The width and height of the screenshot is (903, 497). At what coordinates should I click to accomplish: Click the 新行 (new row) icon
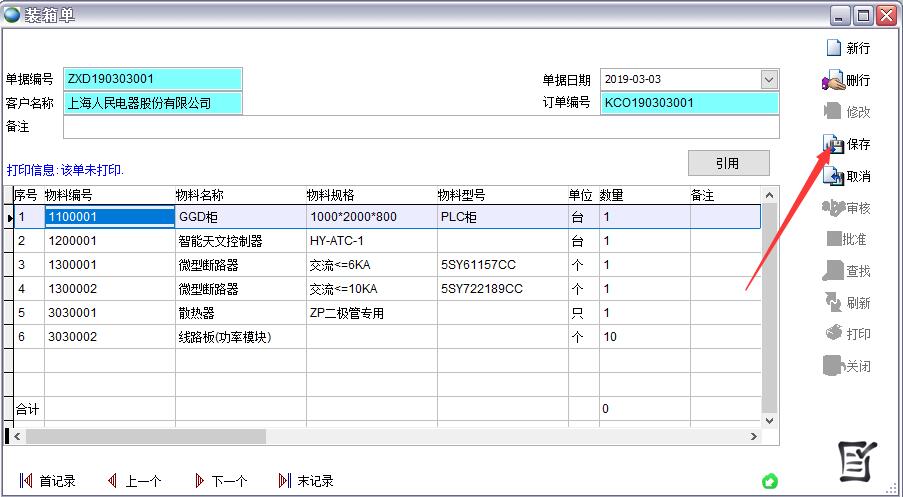tap(833, 47)
